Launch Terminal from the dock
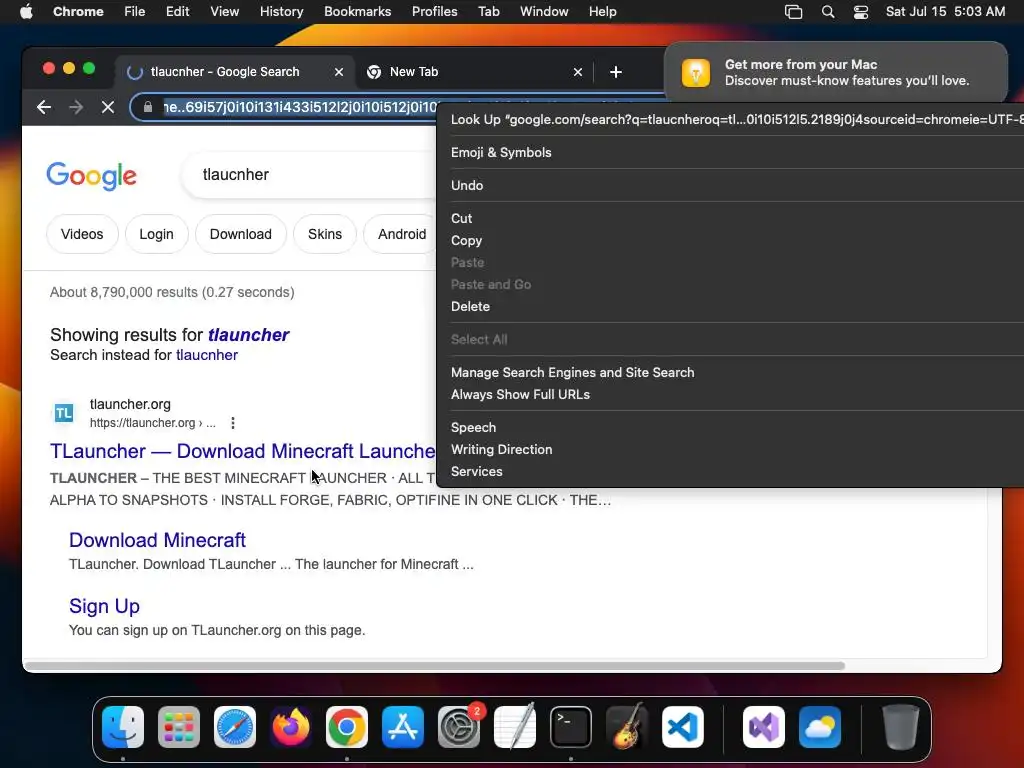The width and height of the screenshot is (1024, 768). tap(571, 727)
